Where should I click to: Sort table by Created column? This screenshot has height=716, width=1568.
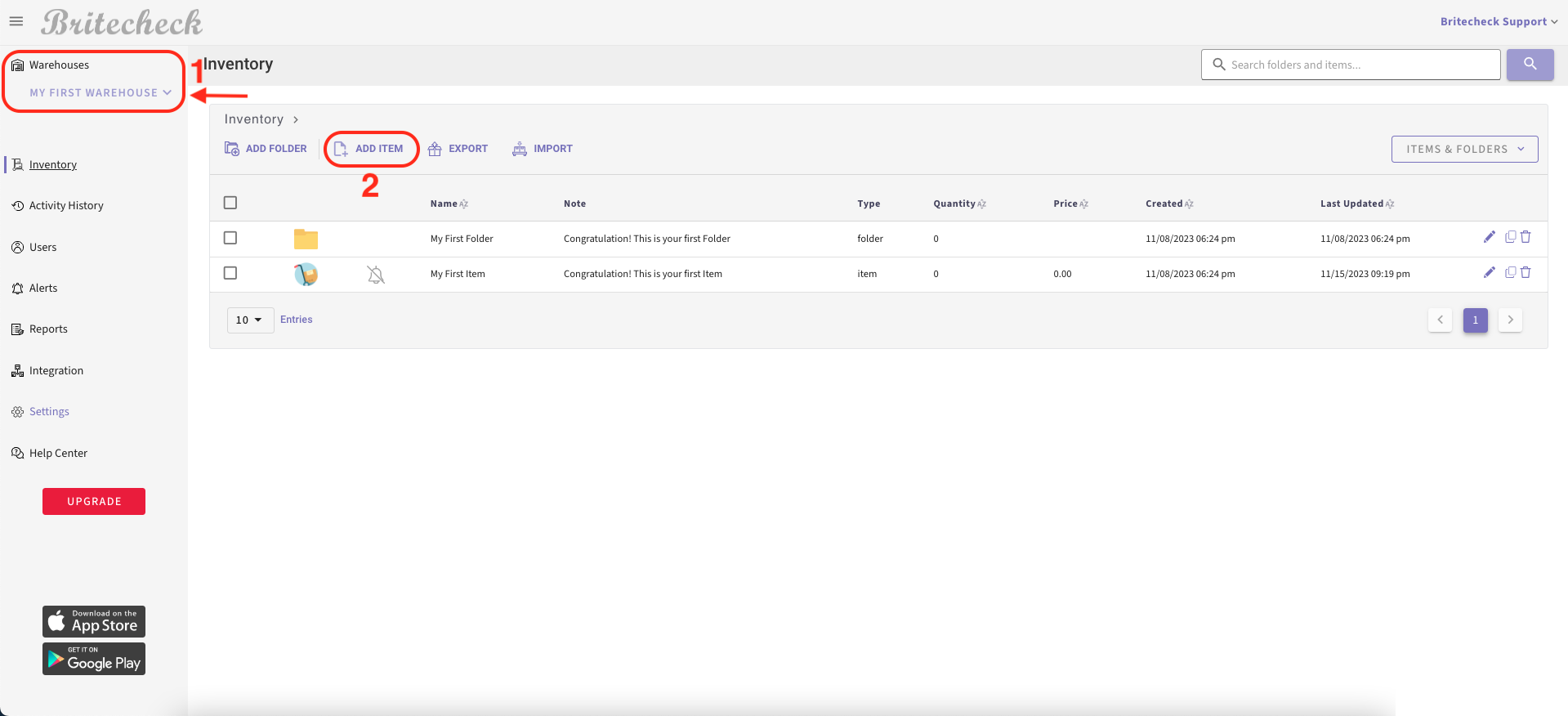coord(1169,204)
